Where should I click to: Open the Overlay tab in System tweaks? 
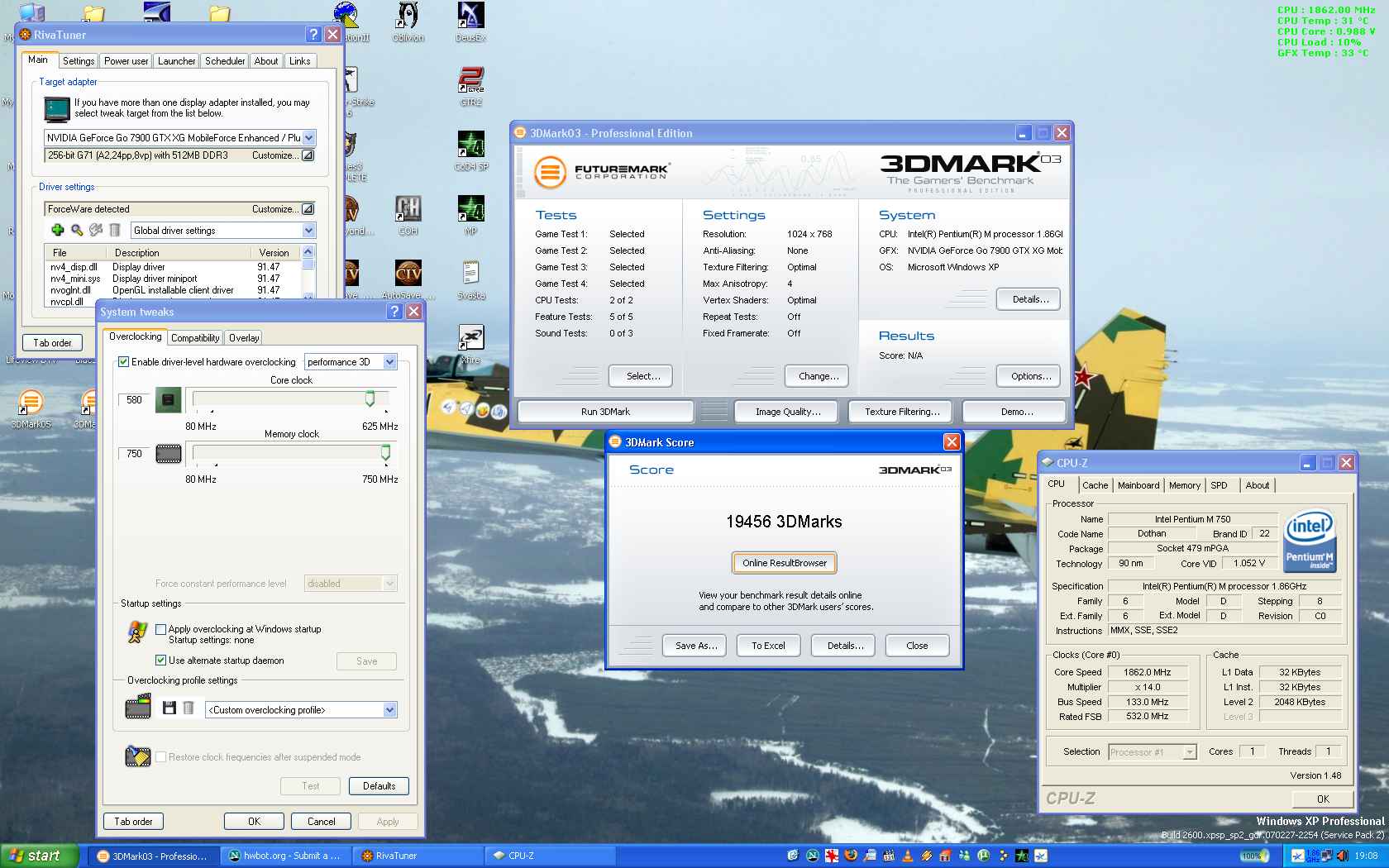click(244, 337)
